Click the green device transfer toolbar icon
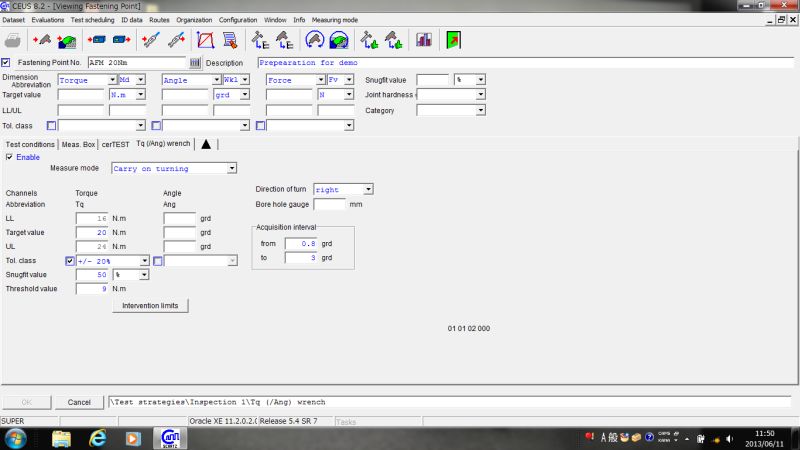800x450 pixels. (67, 40)
